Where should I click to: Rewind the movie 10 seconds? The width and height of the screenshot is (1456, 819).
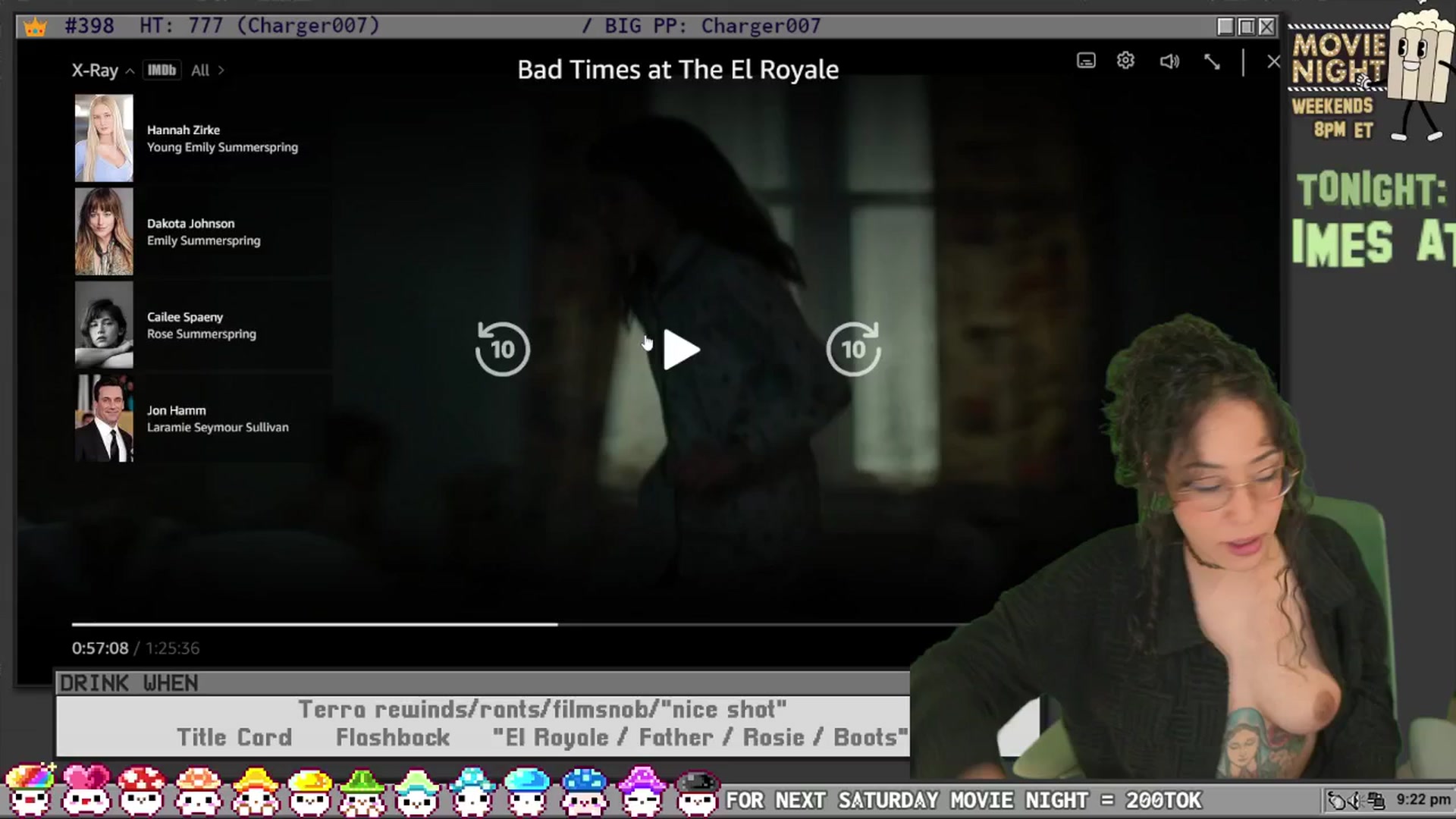tap(502, 349)
